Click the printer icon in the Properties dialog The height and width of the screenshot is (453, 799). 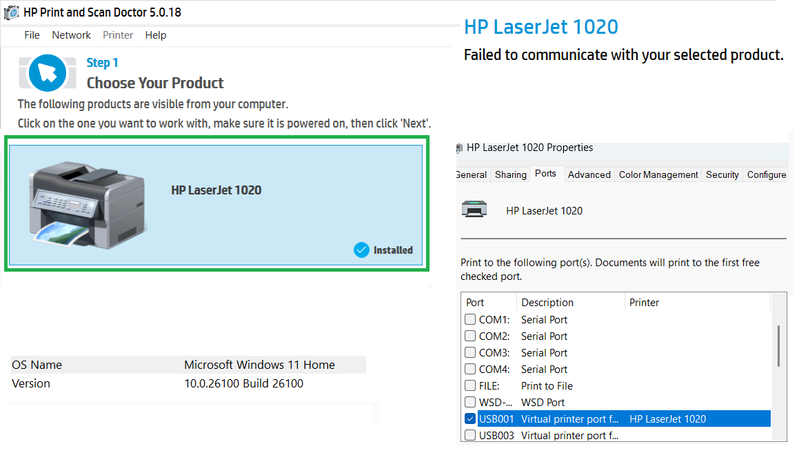475,210
